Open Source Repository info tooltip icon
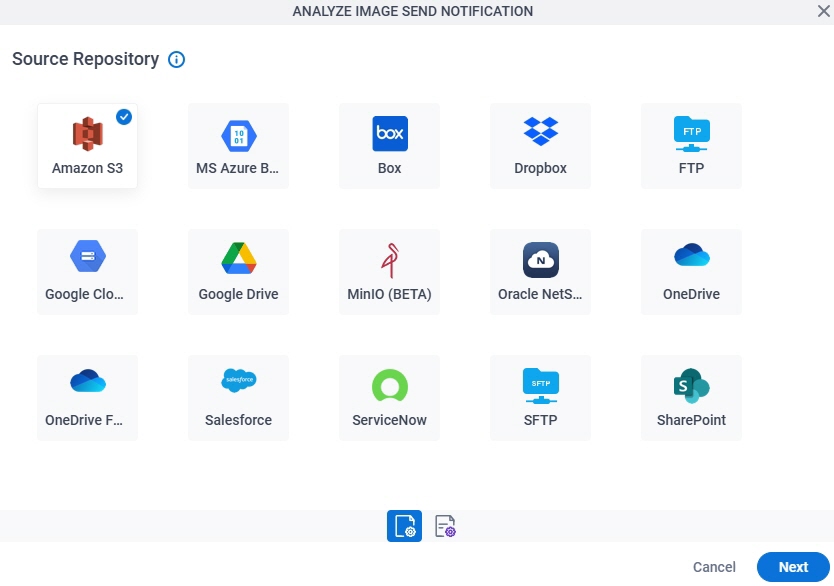 [x=177, y=60]
